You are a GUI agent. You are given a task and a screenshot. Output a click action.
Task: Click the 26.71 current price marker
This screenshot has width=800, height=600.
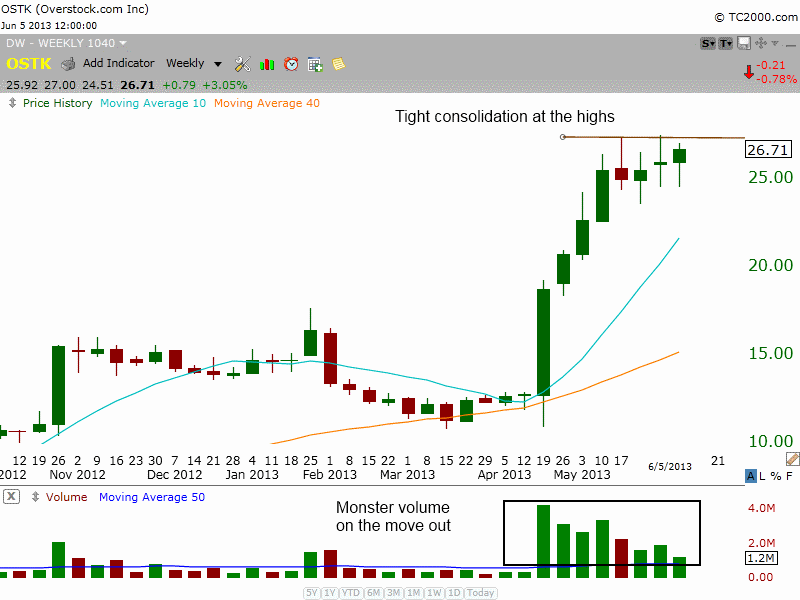click(768, 149)
